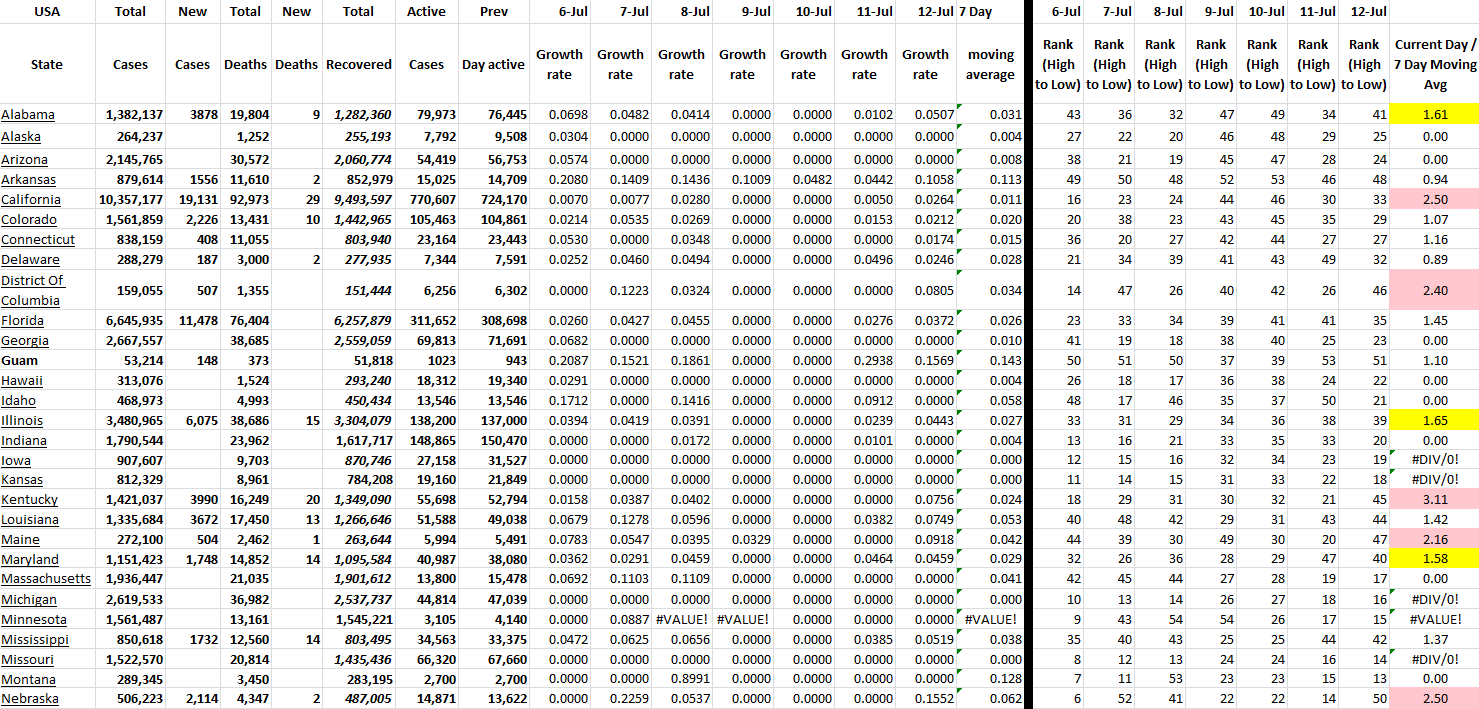
Task: Open the Nebraska state link
Action: (30, 699)
